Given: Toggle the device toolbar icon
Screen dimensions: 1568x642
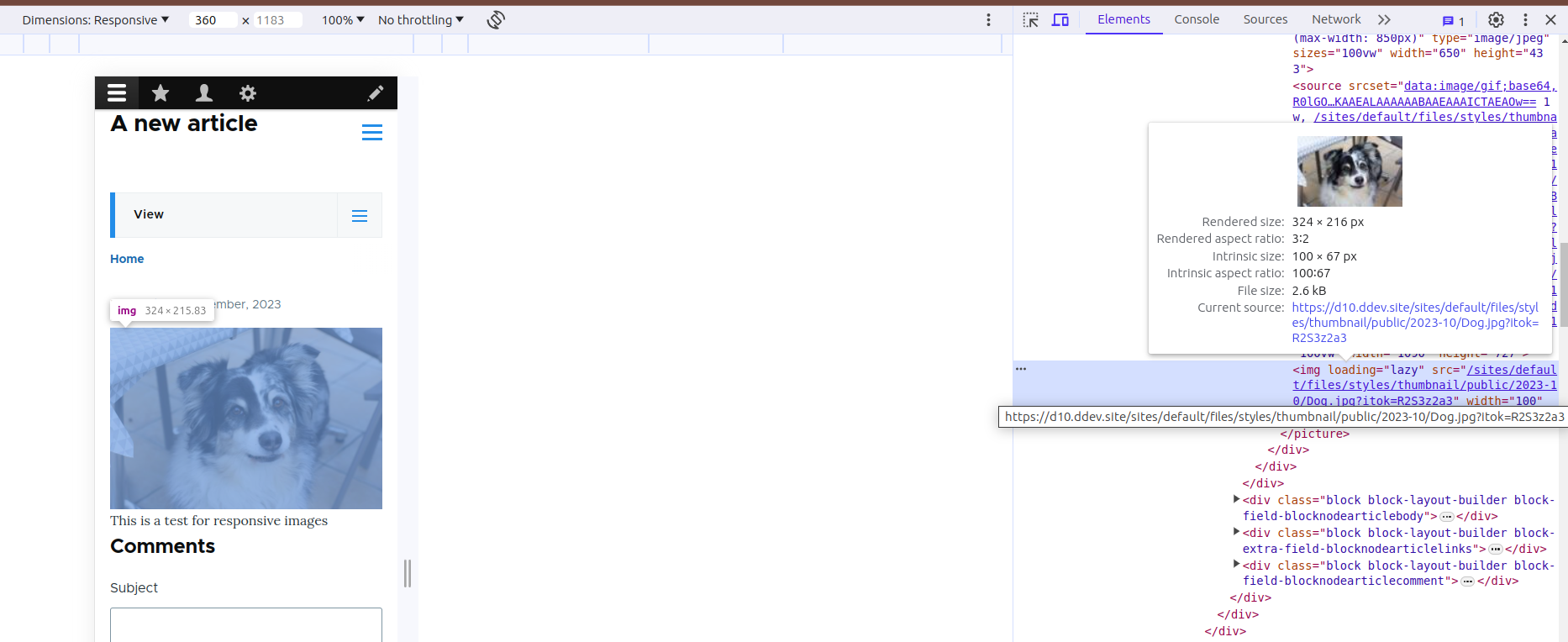Looking at the screenshot, I should pos(1060,19).
